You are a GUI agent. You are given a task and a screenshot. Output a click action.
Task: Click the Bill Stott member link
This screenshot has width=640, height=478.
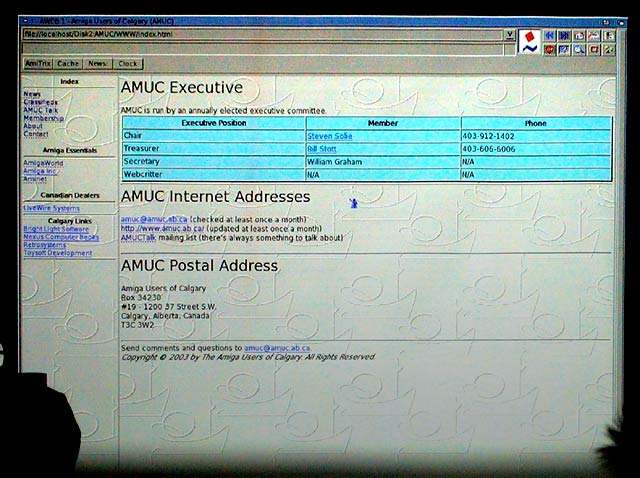322,149
